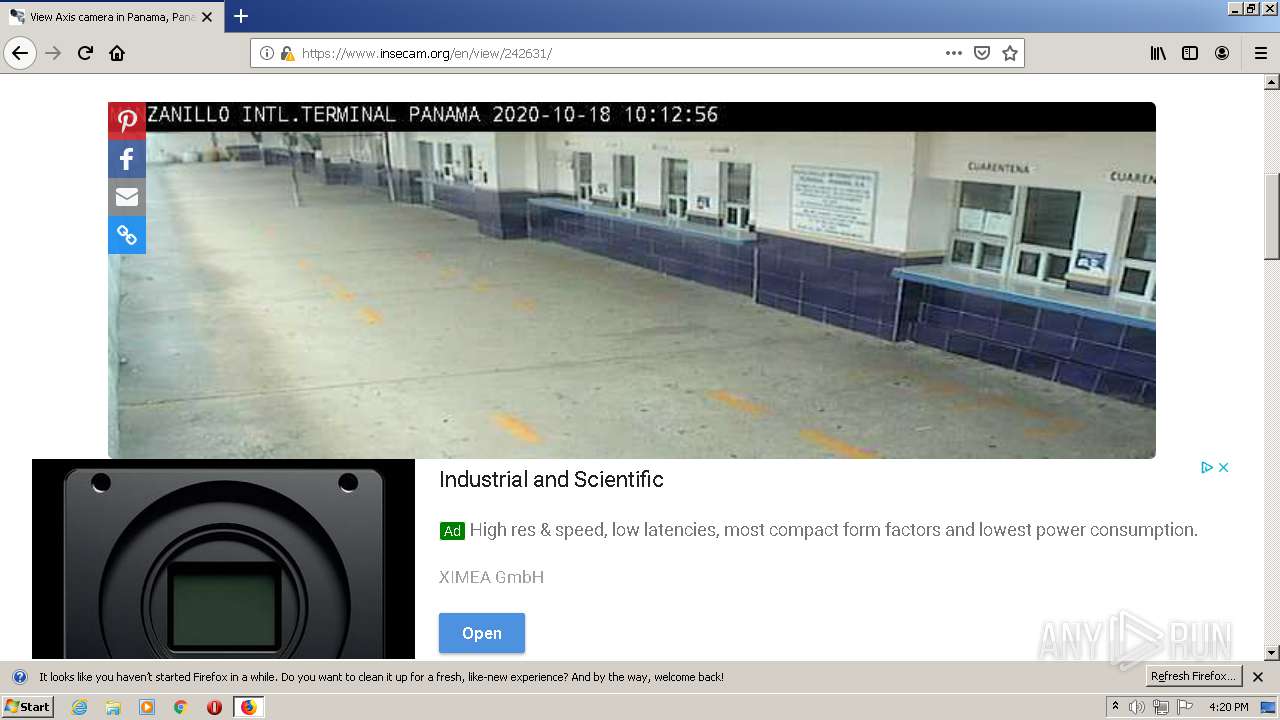The image size is (1280, 720).
Task: Click the page scrollbar down arrow
Action: click(1272, 652)
